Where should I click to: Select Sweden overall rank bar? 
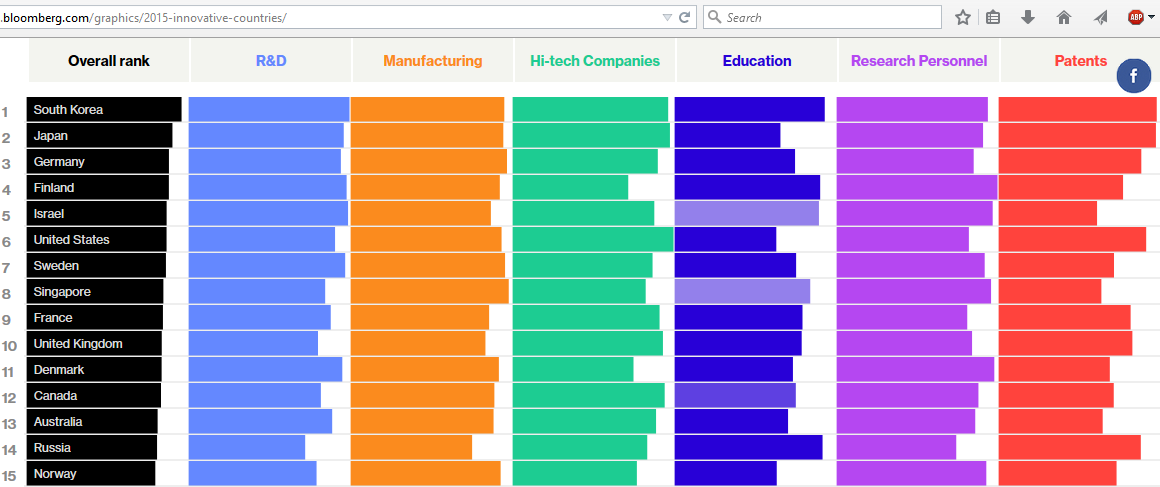pyautogui.click(x=96, y=266)
